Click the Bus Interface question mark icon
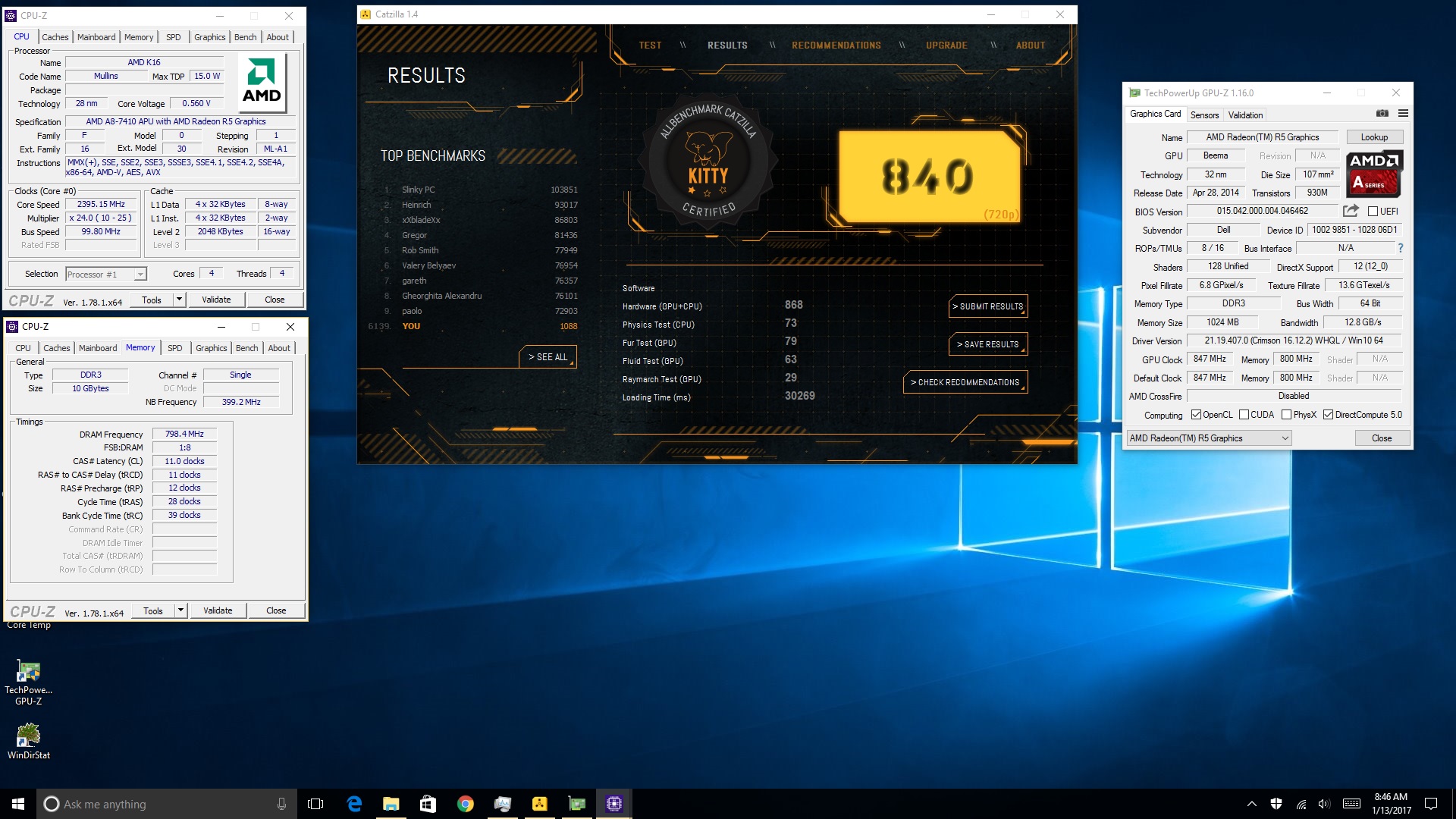Image resolution: width=1456 pixels, height=819 pixels. coord(1400,248)
